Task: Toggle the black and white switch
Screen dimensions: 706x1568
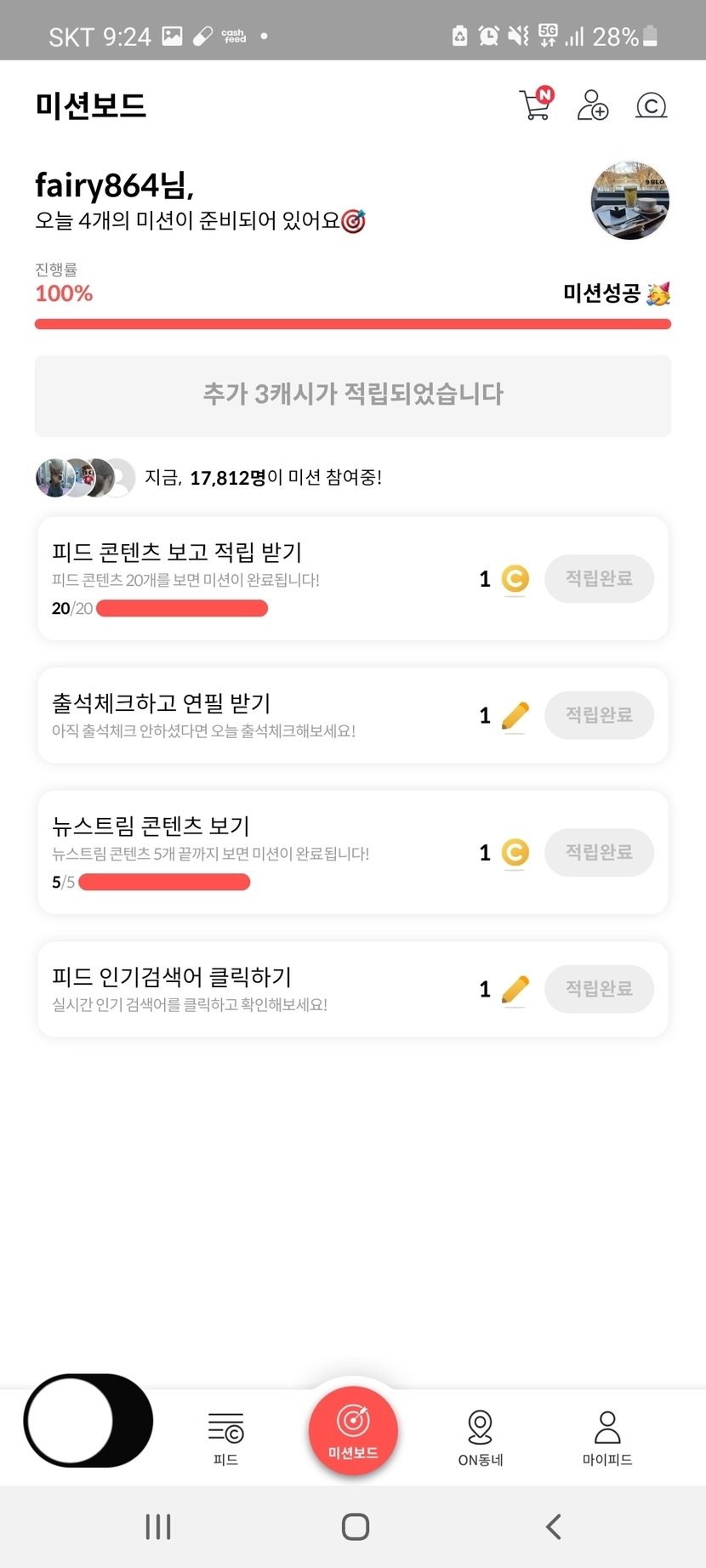Action: tap(88, 1420)
